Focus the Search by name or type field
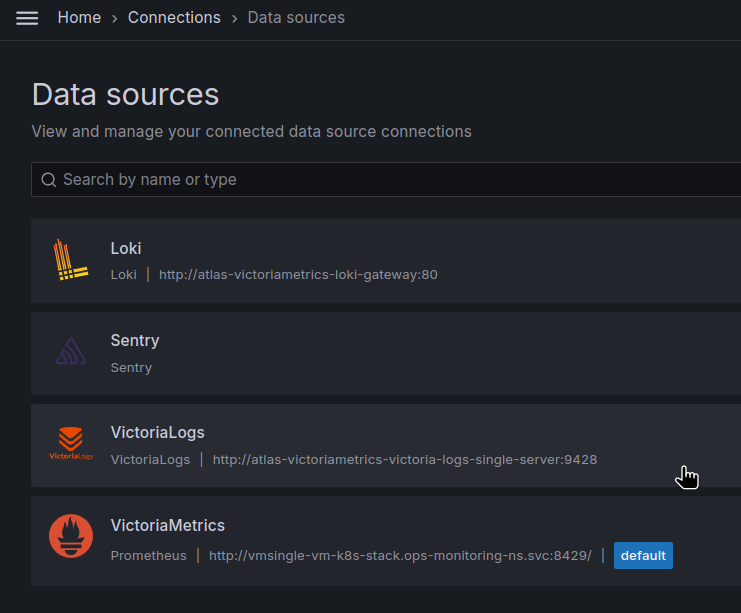 (x=386, y=180)
